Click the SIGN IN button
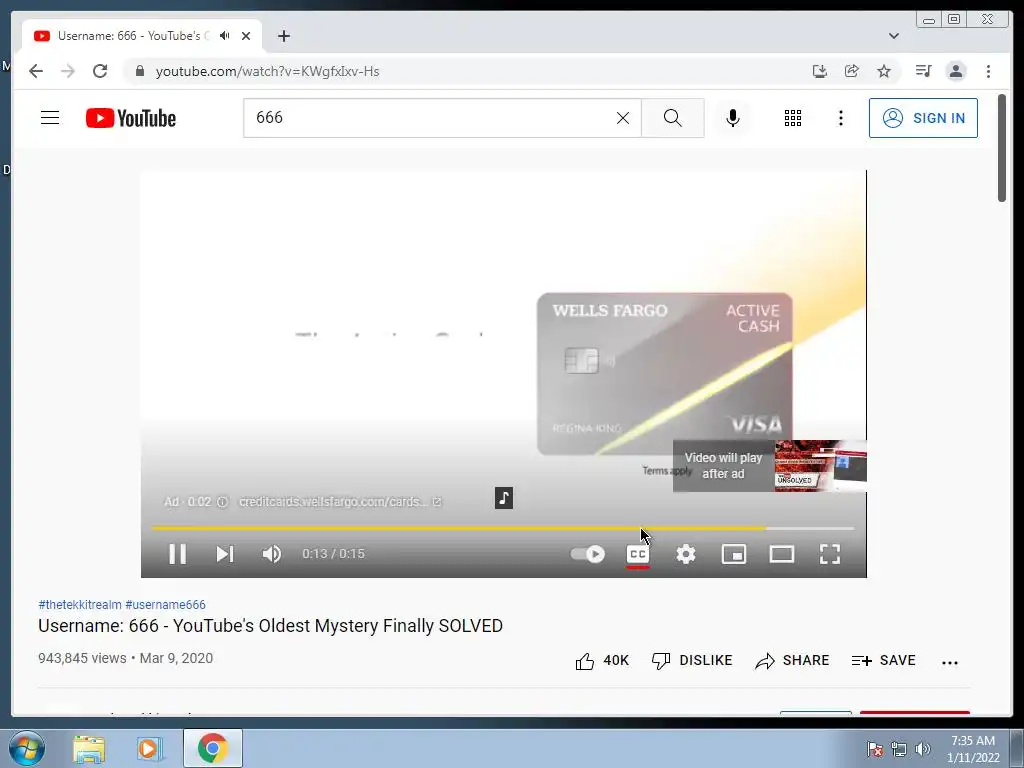This screenshot has height=768, width=1024. 923,118
